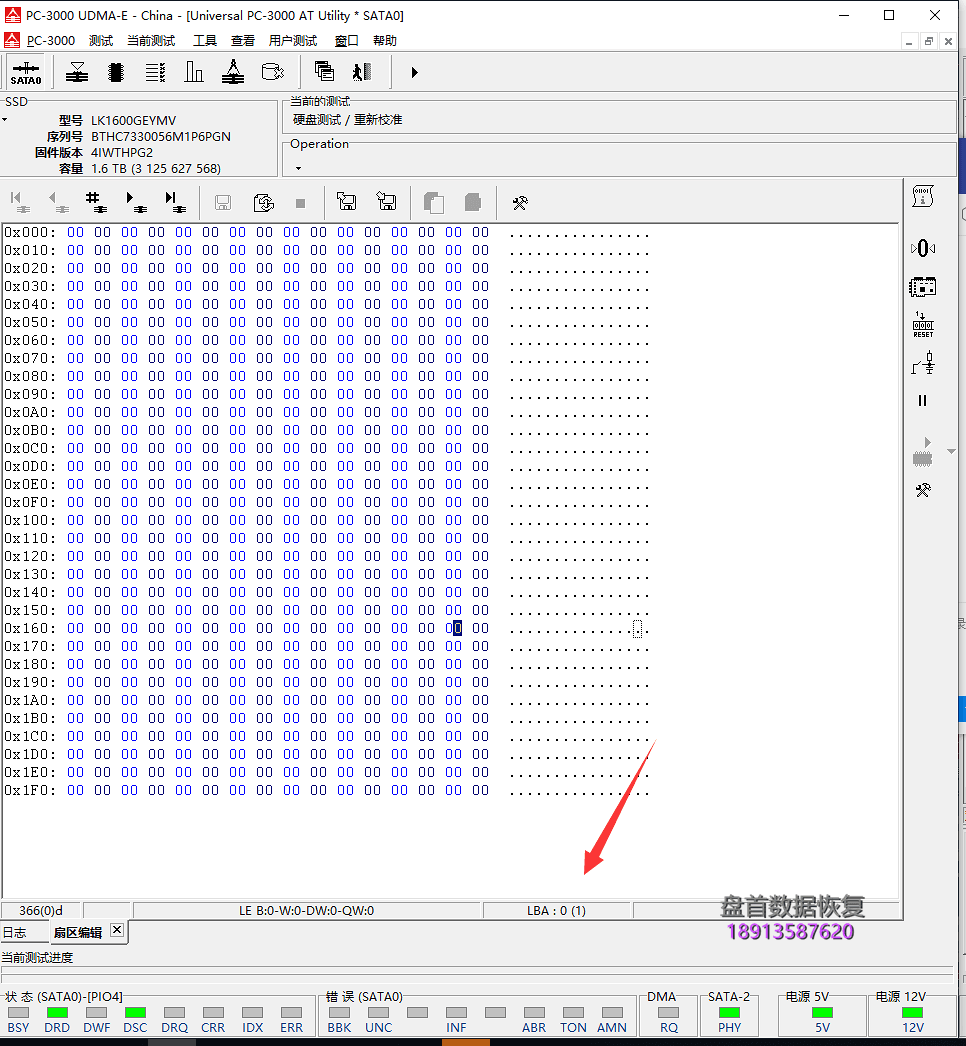Select the SATA0 port button

tap(26, 73)
